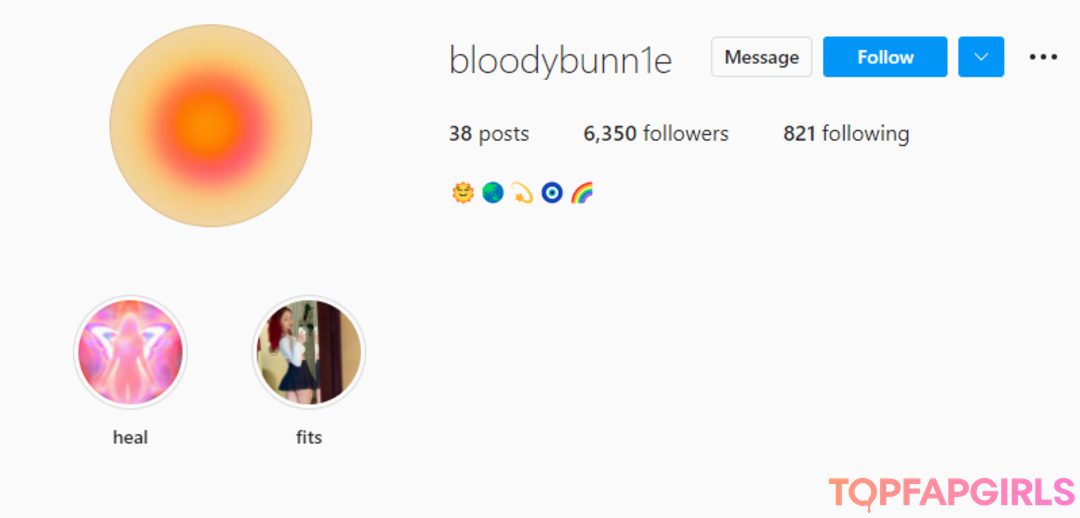Image resolution: width=1080 pixels, height=518 pixels.
Task: Click the bloodybunn1e username heading
Action: click(x=560, y=61)
